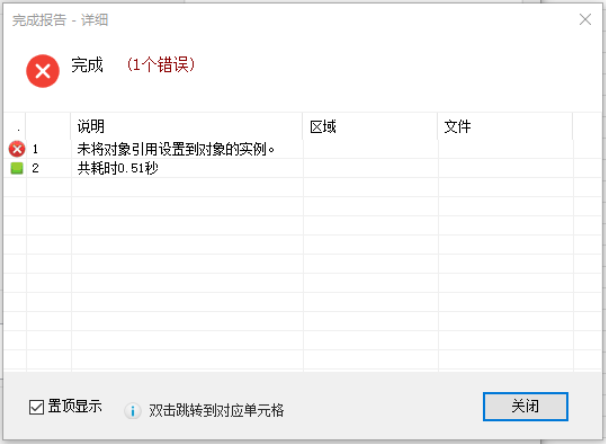
Task: Click the 完成报告 - 详细 window title
Action: pyautogui.click(x=60, y=20)
